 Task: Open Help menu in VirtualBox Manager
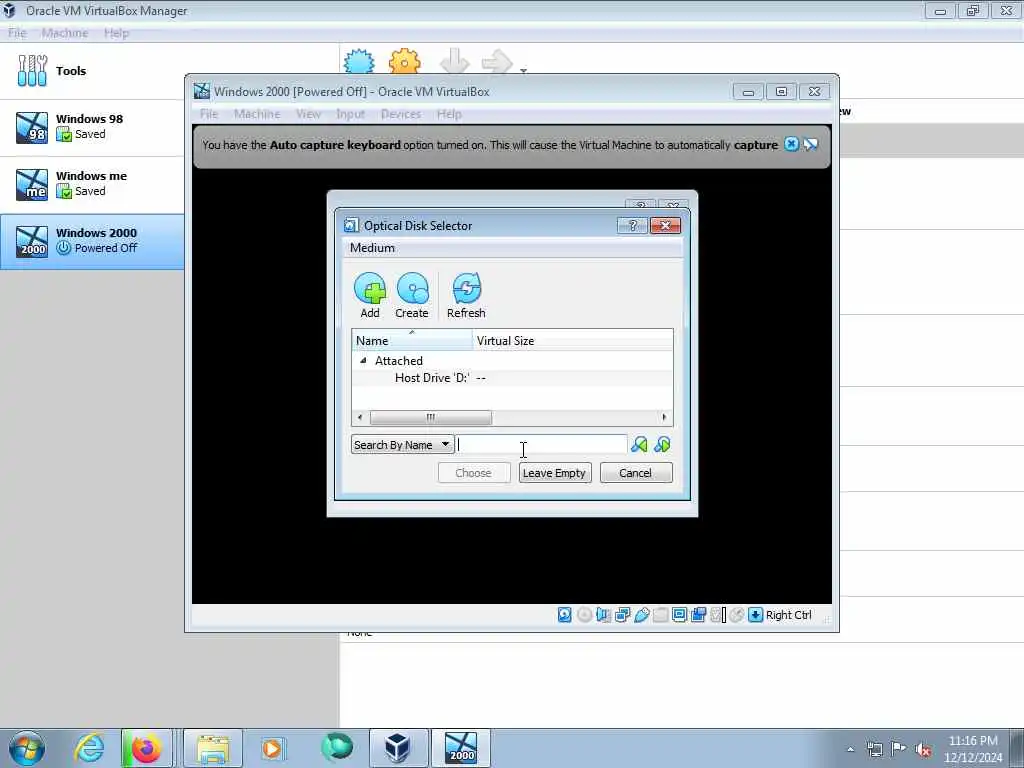[x=116, y=33]
